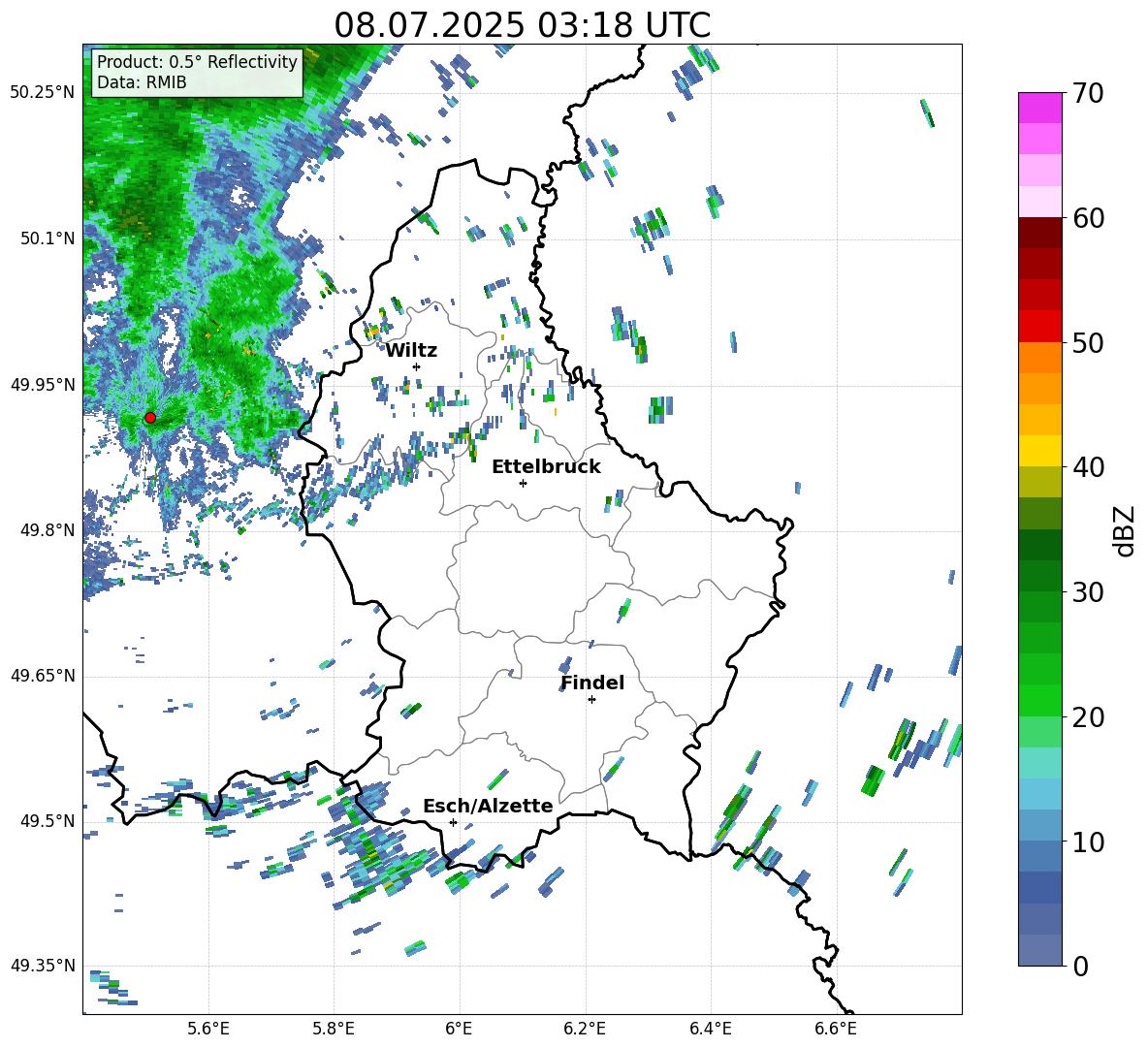Screen dimensions: 1148x1048
Task: Click the 49.5°N latitude label
Action: tap(48, 821)
